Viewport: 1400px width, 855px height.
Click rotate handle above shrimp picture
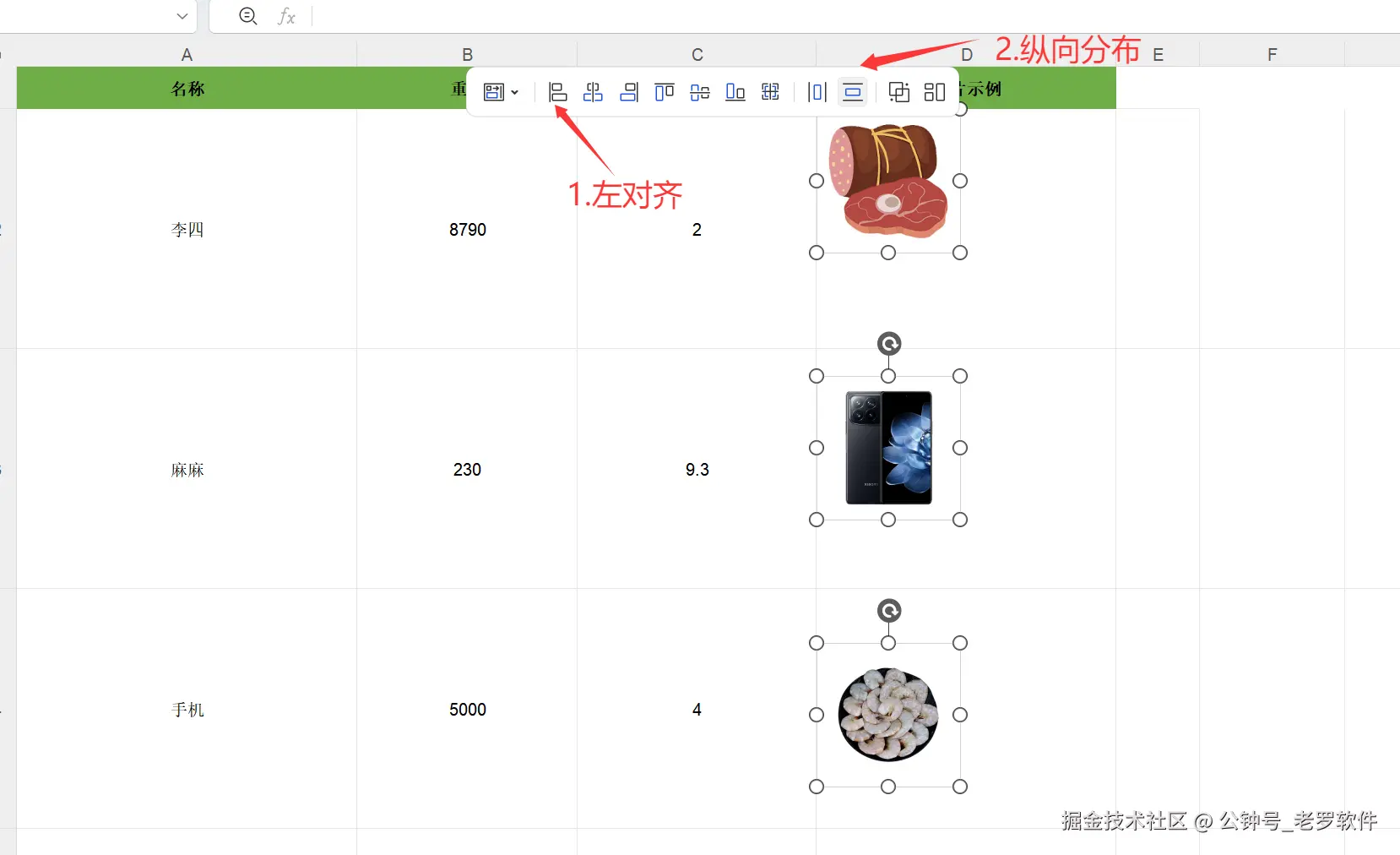tap(889, 611)
